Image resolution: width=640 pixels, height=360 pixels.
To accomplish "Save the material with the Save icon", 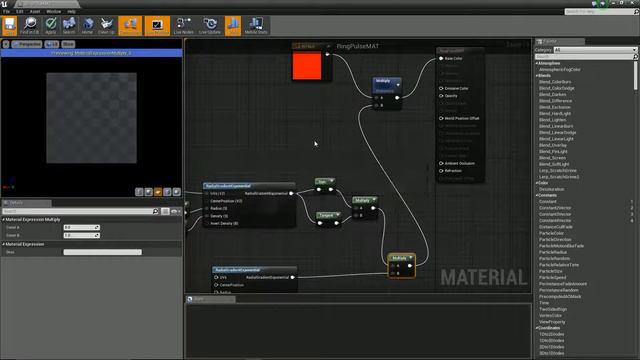I will coord(9,26).
